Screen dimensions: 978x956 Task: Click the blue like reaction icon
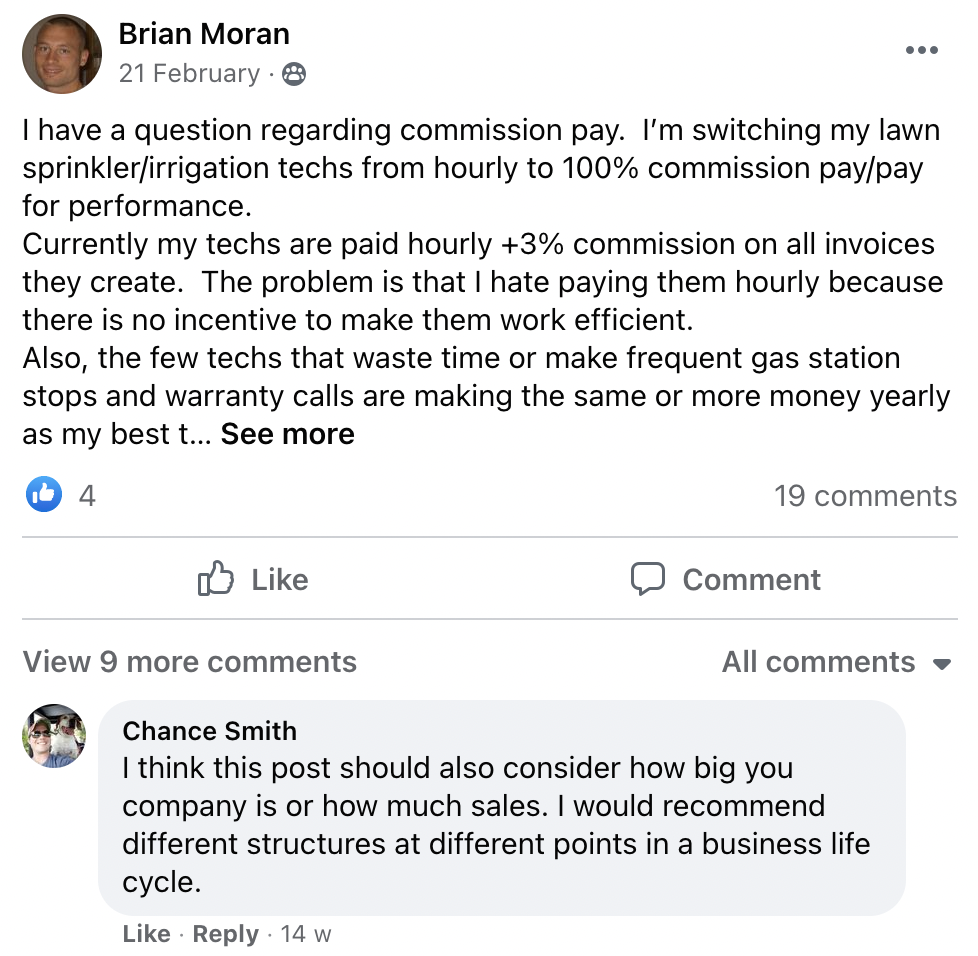pyautogui.click(x=44, y=494)
